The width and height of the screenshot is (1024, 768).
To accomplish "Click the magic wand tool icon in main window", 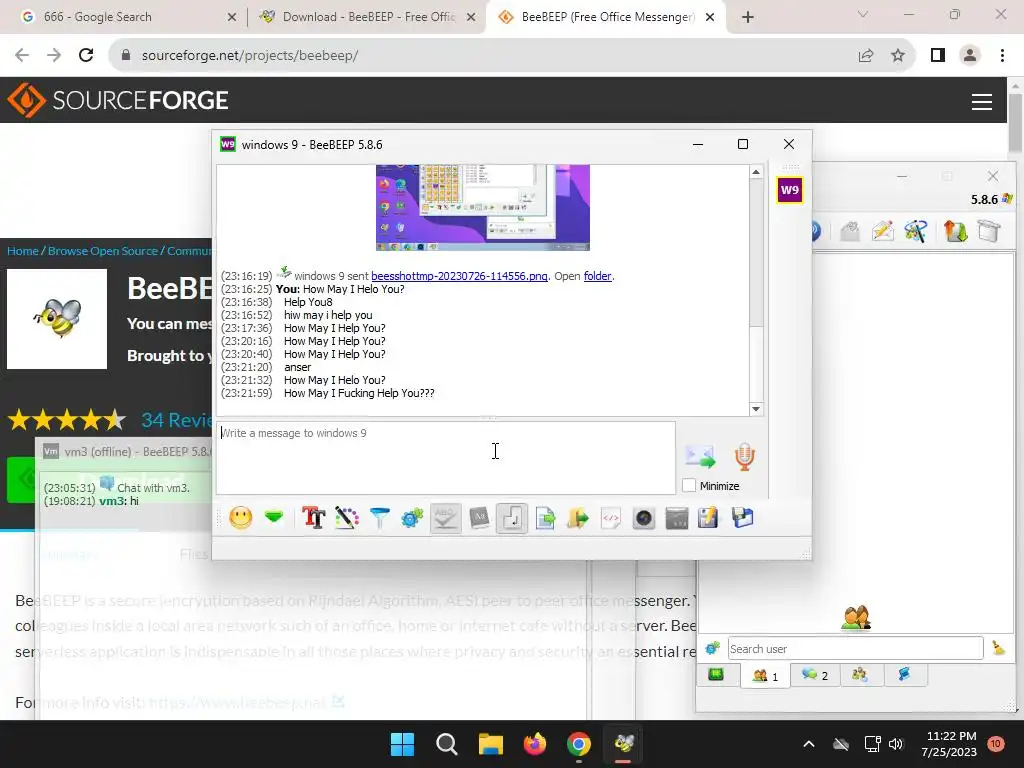I will (916, 231).
